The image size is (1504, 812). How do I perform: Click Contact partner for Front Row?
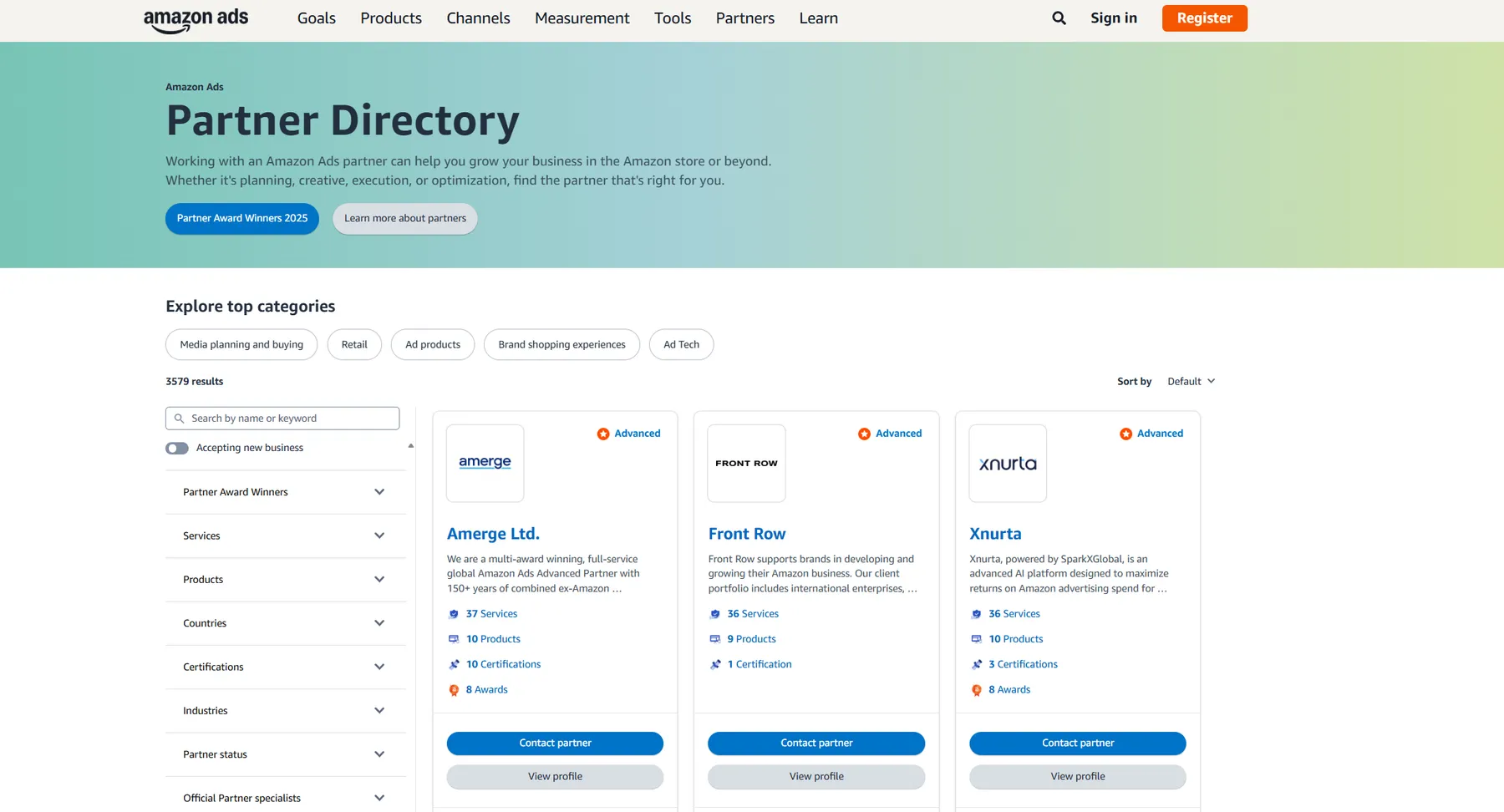coord(816,743)
